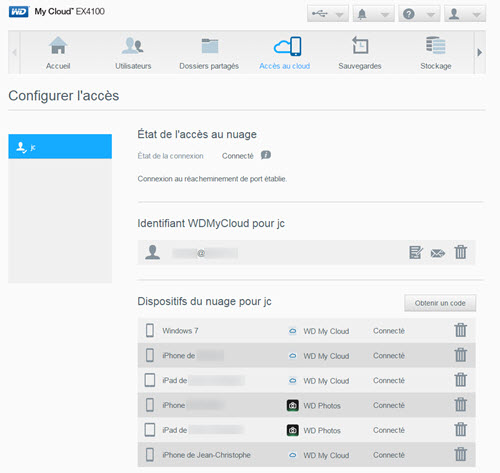
Task: Click WD Photos app icon on iPhone row
Action: [x=293, y=405]
